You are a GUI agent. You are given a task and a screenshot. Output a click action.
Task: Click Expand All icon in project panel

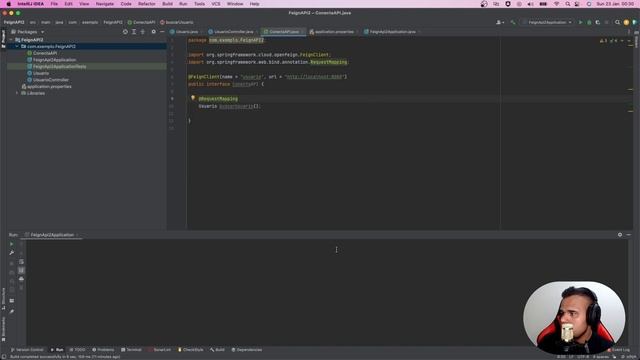134,31
